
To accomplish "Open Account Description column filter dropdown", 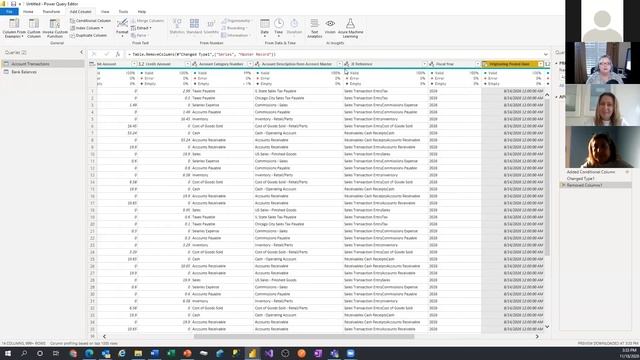I will pos(339,64).
